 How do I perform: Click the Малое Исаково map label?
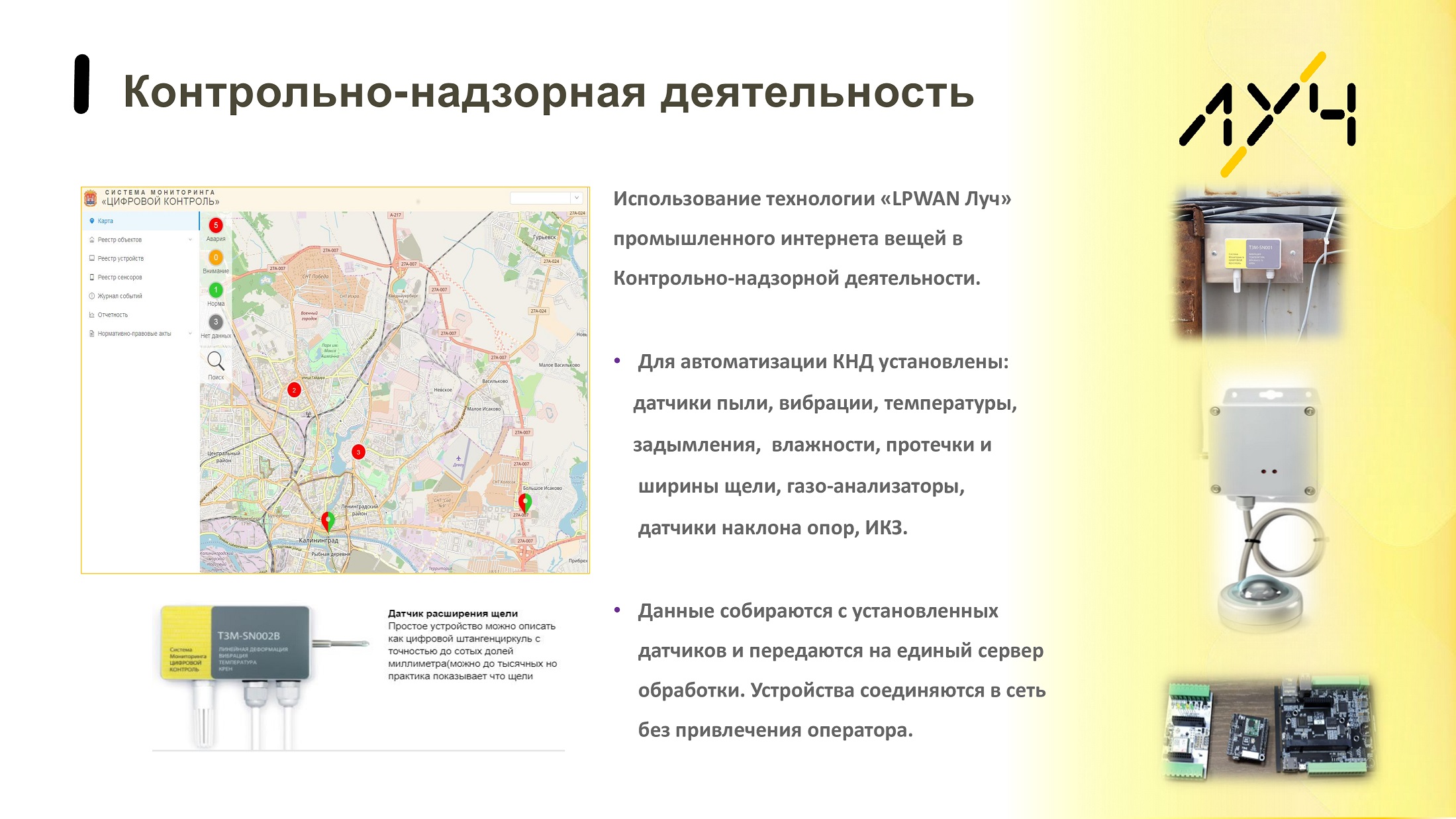484,409
